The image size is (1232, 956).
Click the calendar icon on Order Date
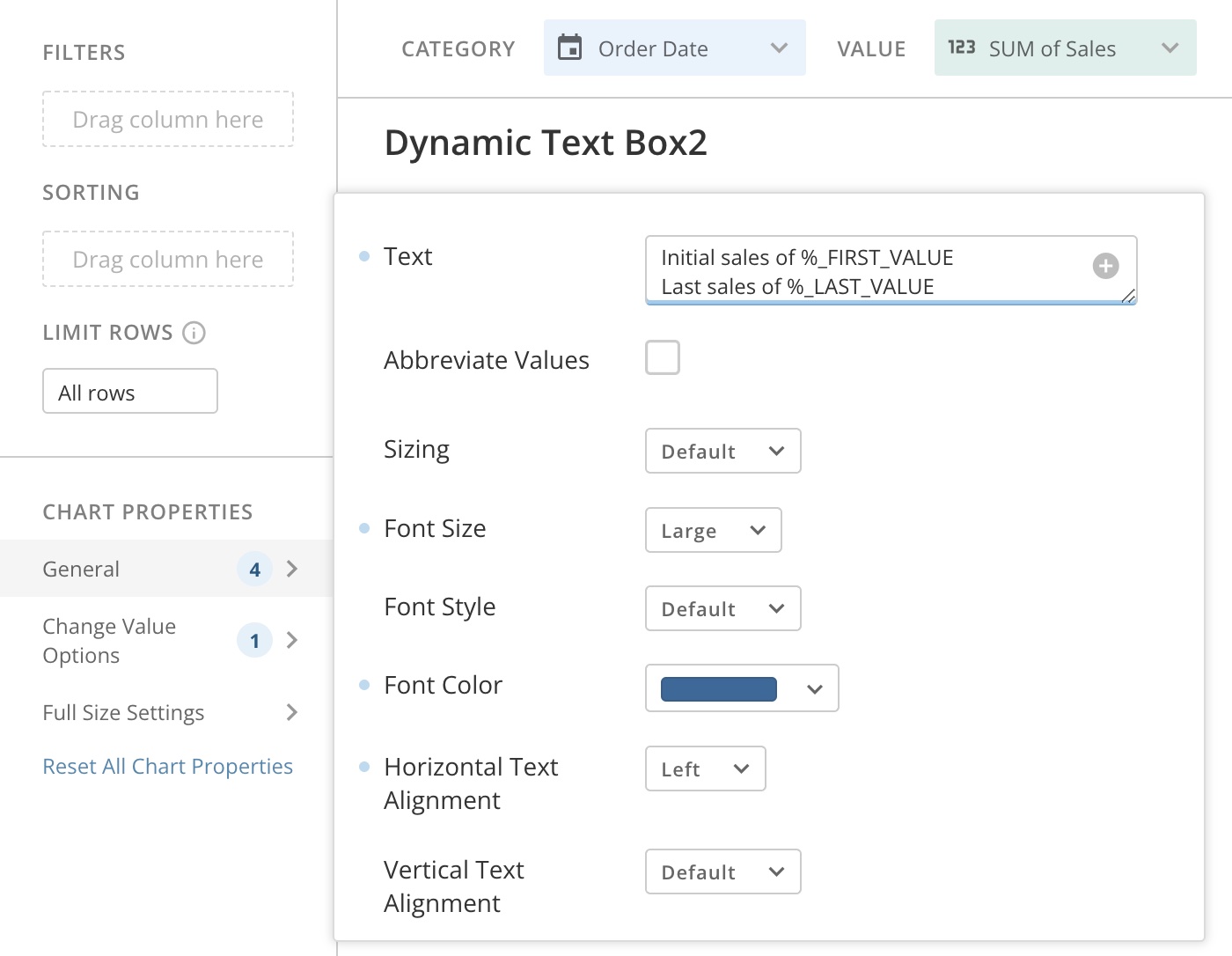(572, 48)
